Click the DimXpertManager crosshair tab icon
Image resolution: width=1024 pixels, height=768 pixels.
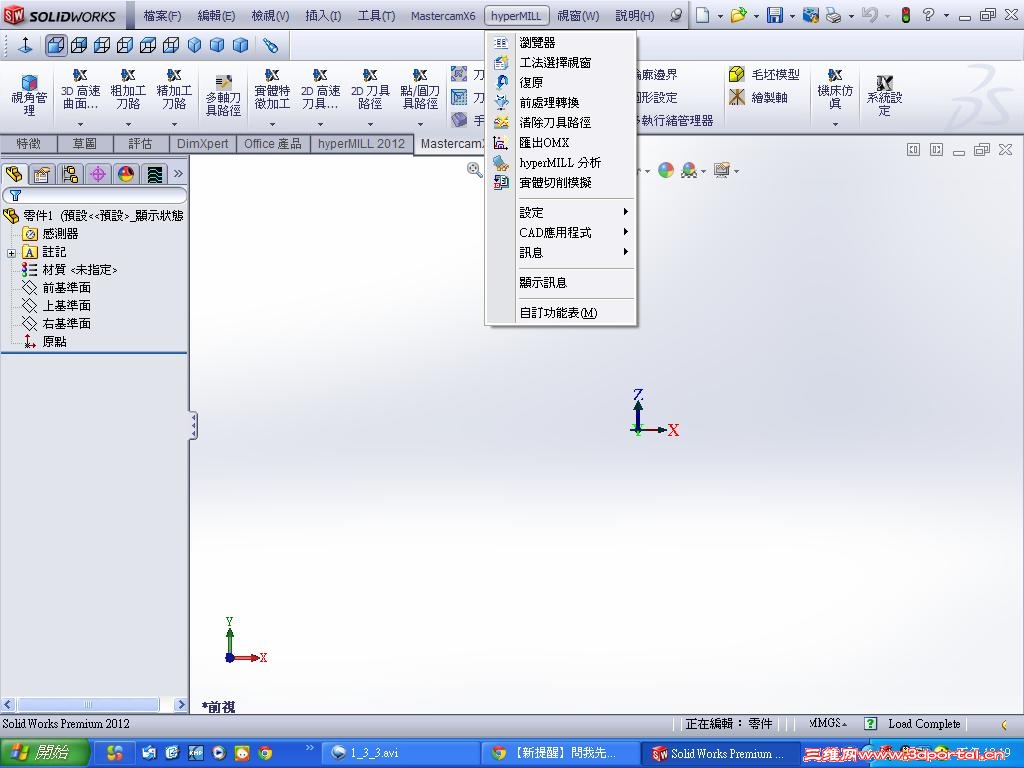pyautogui.click(x=98, y=174)
